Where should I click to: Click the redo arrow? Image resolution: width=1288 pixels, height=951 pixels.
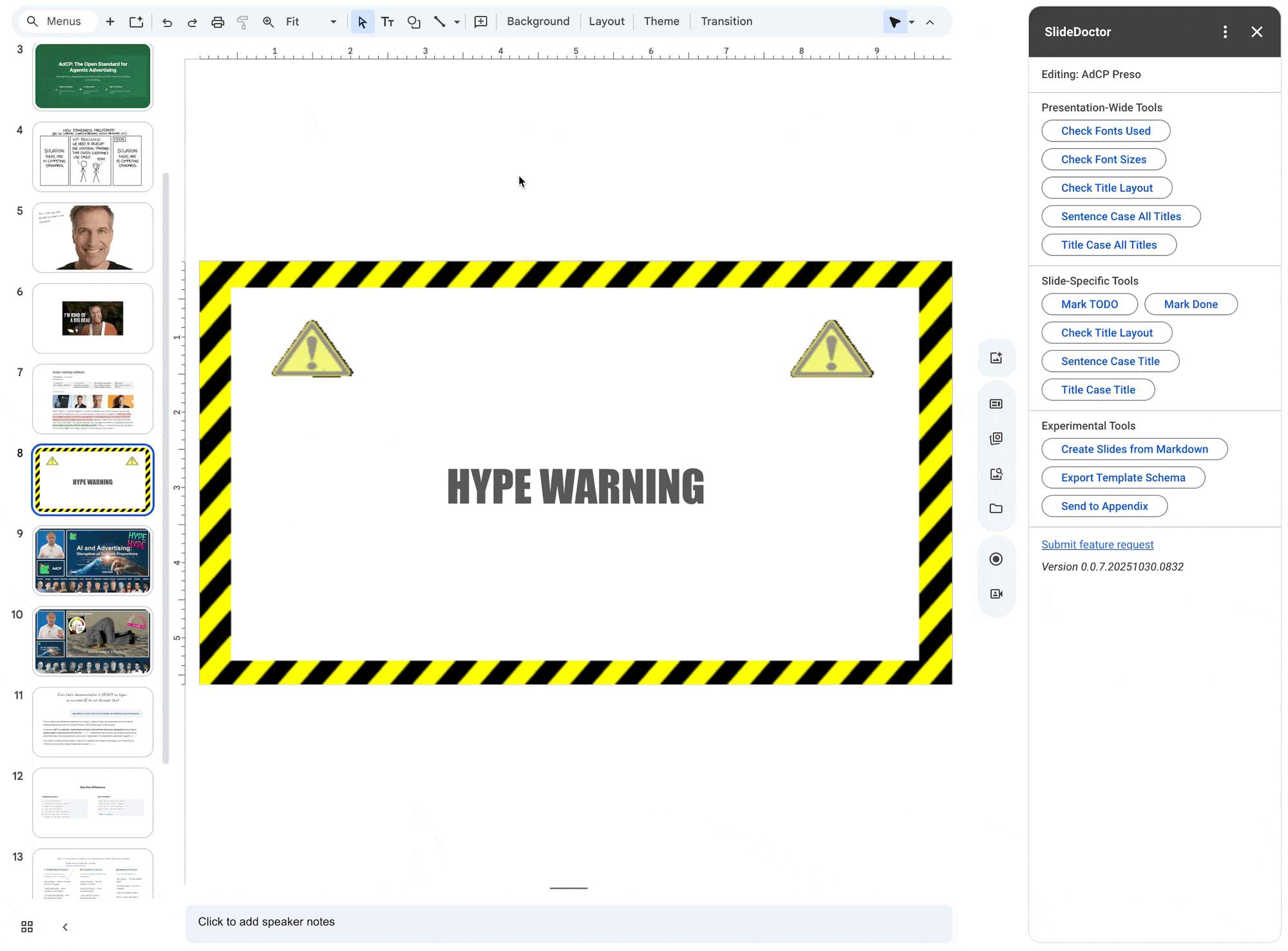pos(192,21)
